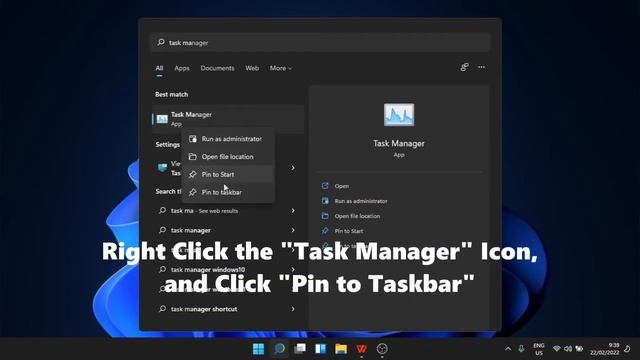Click the Settings result icon under Settings
This screenshot has width=640, height=360.
(x=162, y=168)
